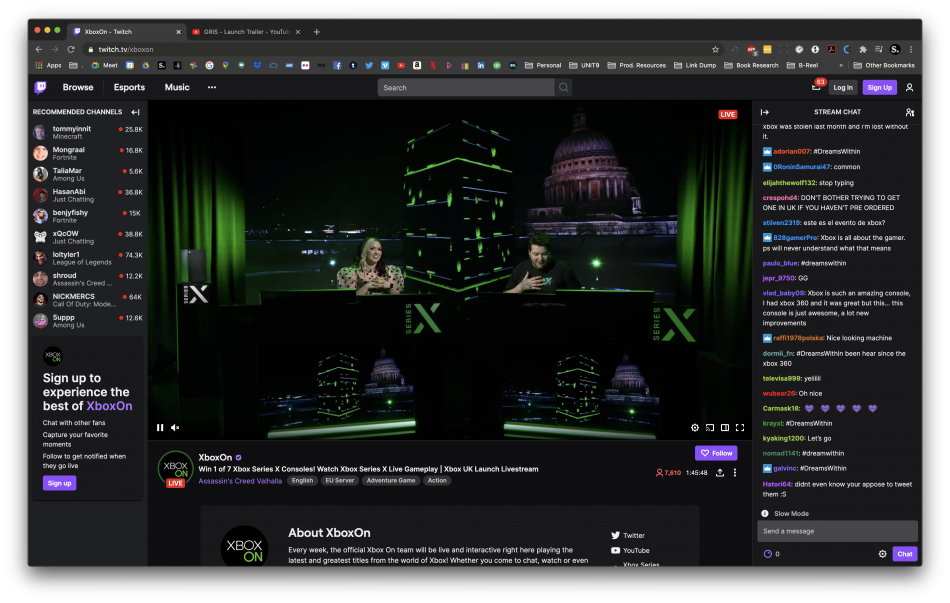Image resolution: width=950 pixels, height=603 pixels.
Task: Open the Prime loot notifications icon
Action: [817, 87]
